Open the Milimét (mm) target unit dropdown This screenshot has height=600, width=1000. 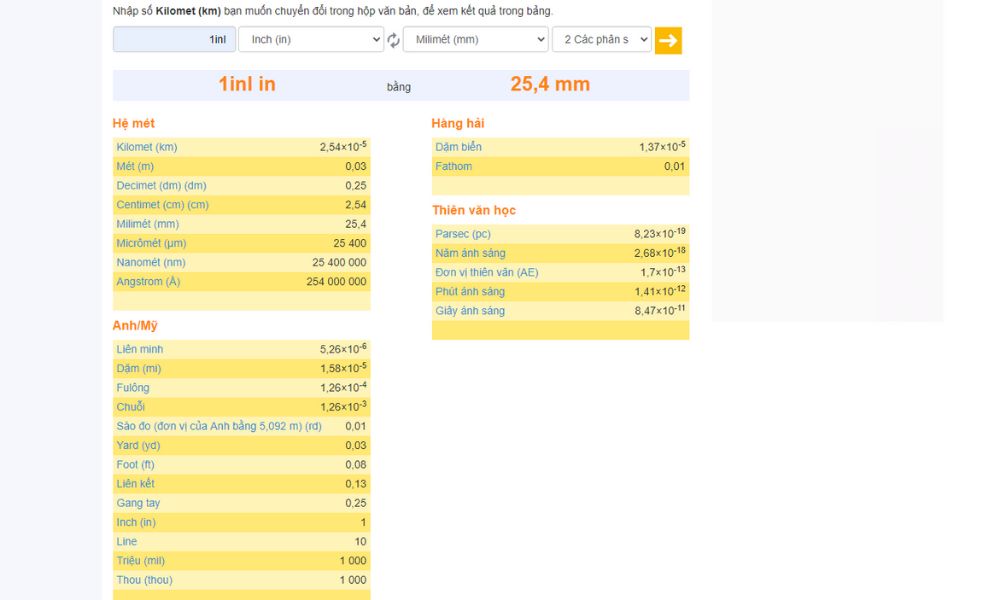pos(475,40)
